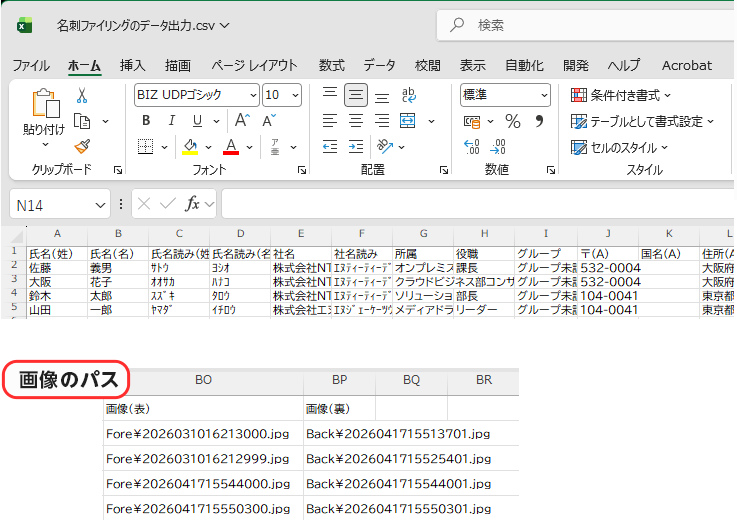The image size is (737, 520).
Task: Click the Percent Style icon
Action: 512,121
